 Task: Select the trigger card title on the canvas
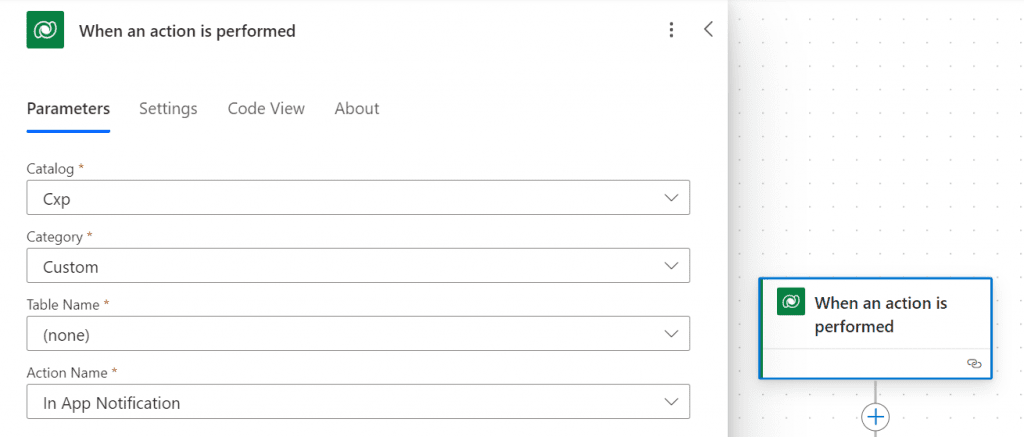[881, 314]
